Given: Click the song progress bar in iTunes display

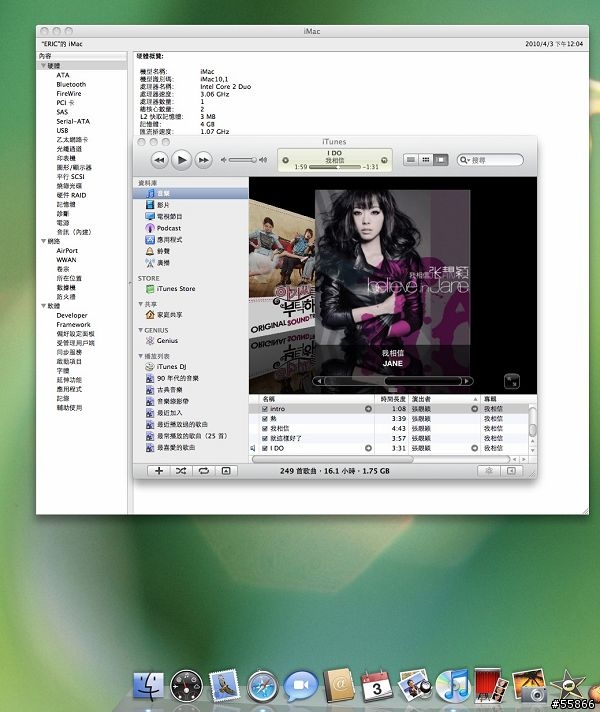Looking at the screenshot, I should (x=334, y=167).
